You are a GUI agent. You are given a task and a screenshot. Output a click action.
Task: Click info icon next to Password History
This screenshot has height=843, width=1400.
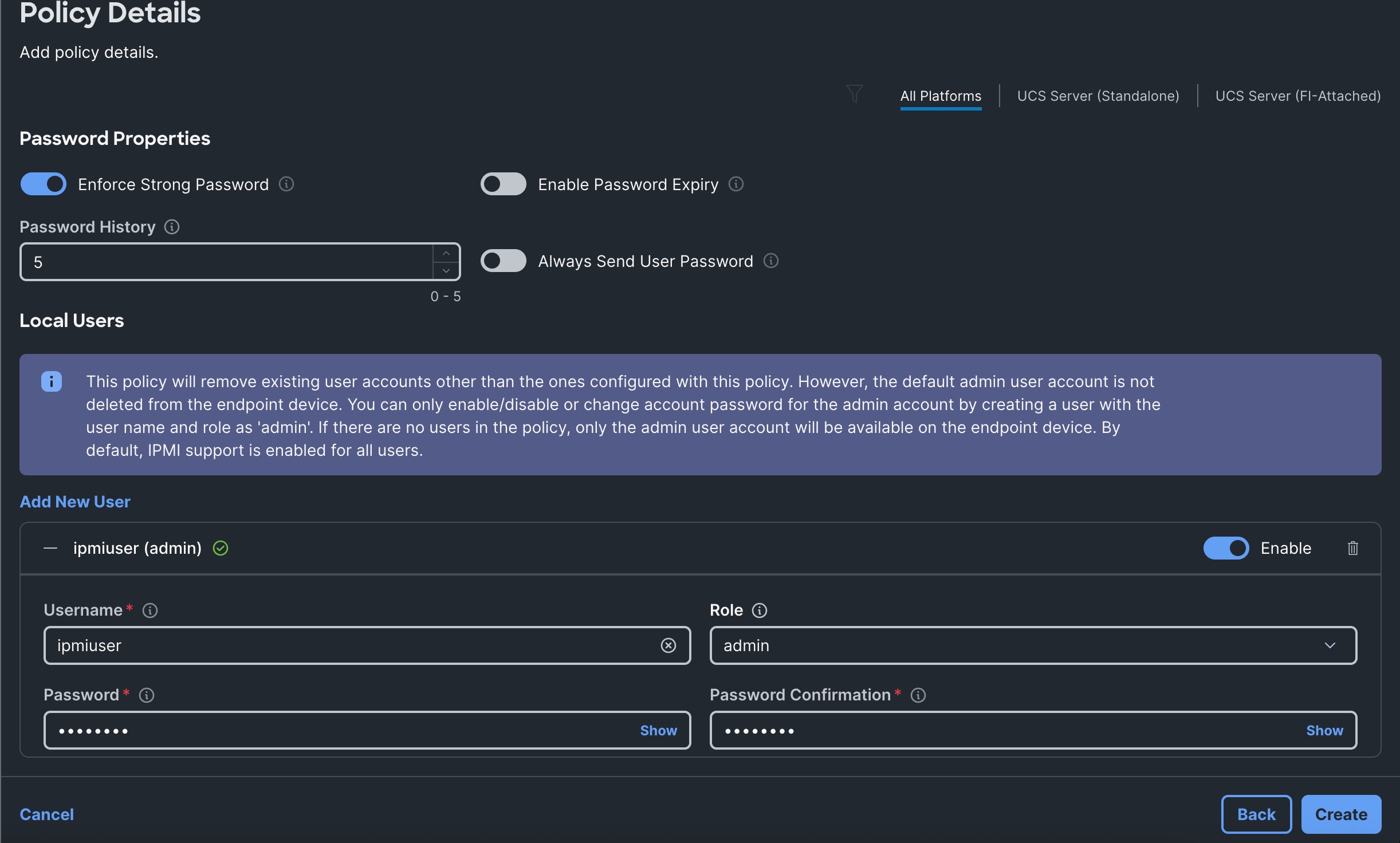pos(172,227)
